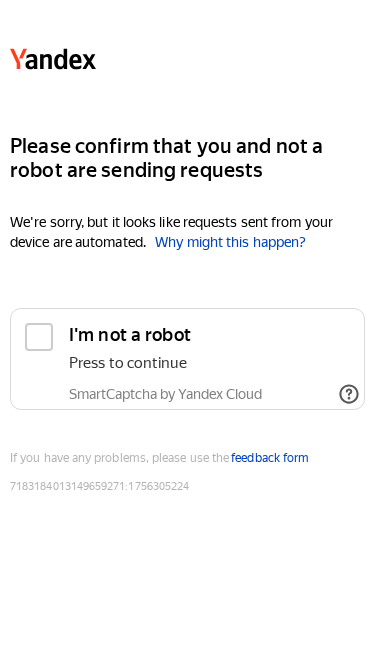
Task: Click the andex letters of the logo
Action: (60, 60)
